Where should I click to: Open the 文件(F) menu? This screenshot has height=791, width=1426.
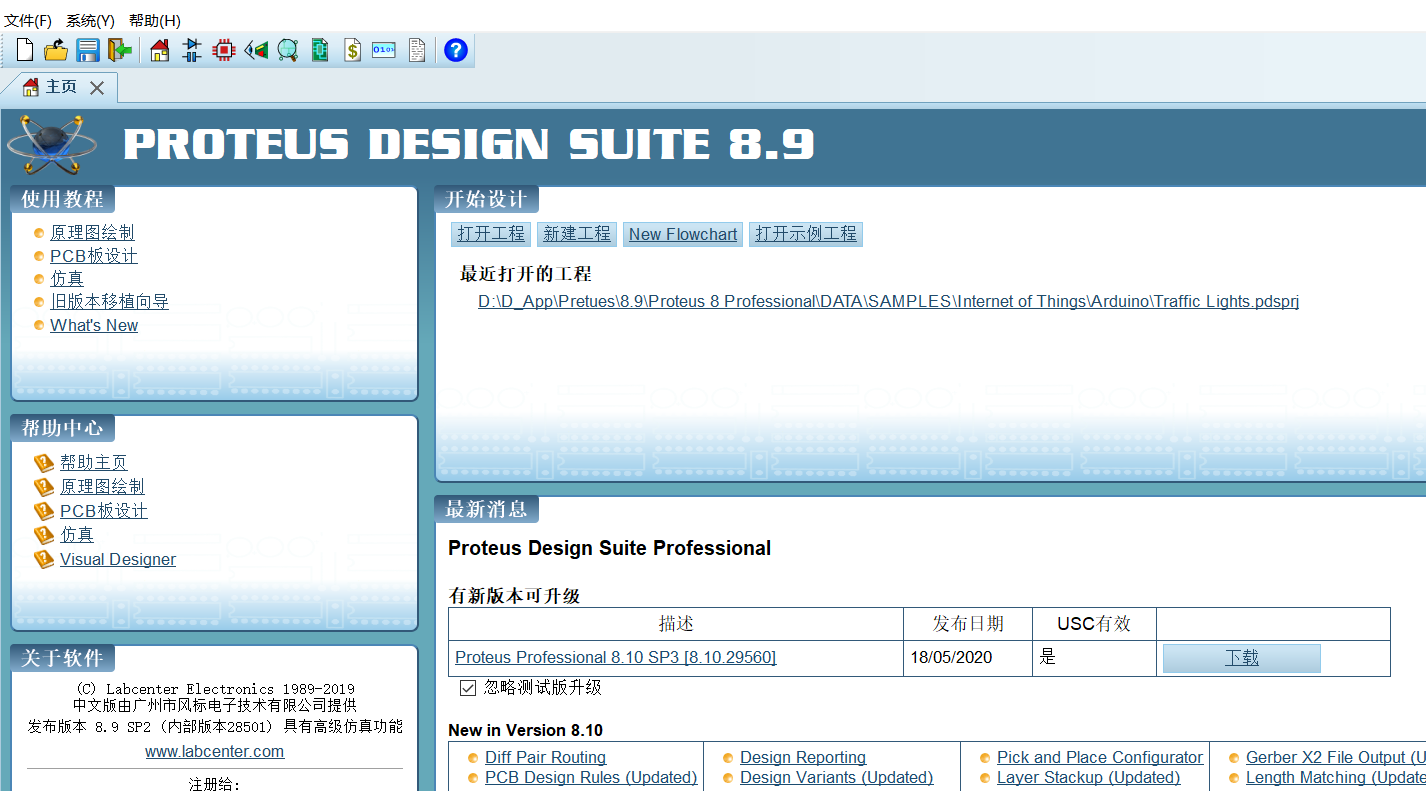[x=28, y=20]
